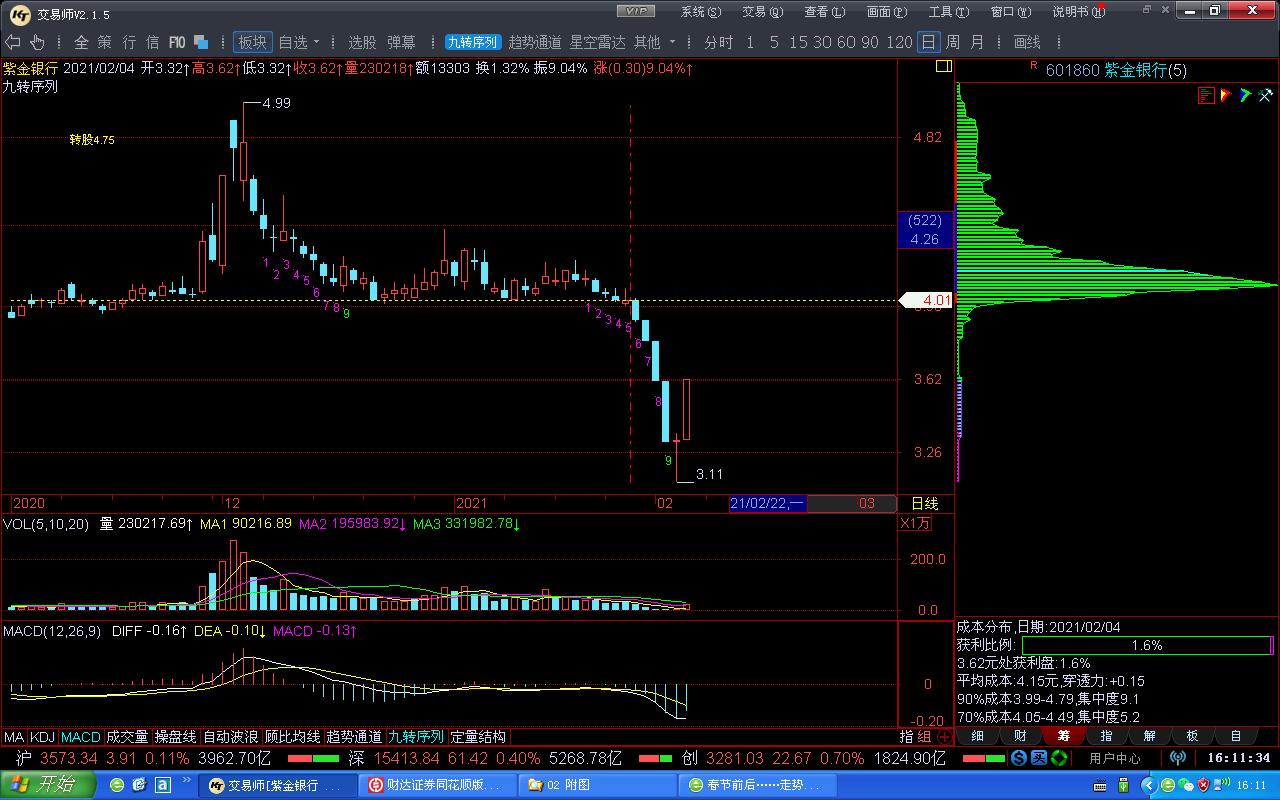This screenshot has height=800, width=1280.
Task: Select the 分时 intraday chart
Action: click(x=718, y=42)
